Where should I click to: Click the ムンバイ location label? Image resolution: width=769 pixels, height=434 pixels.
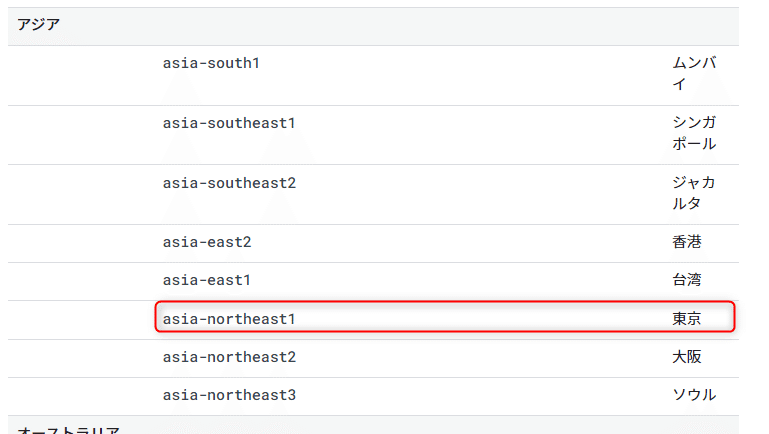coord(694,74)
